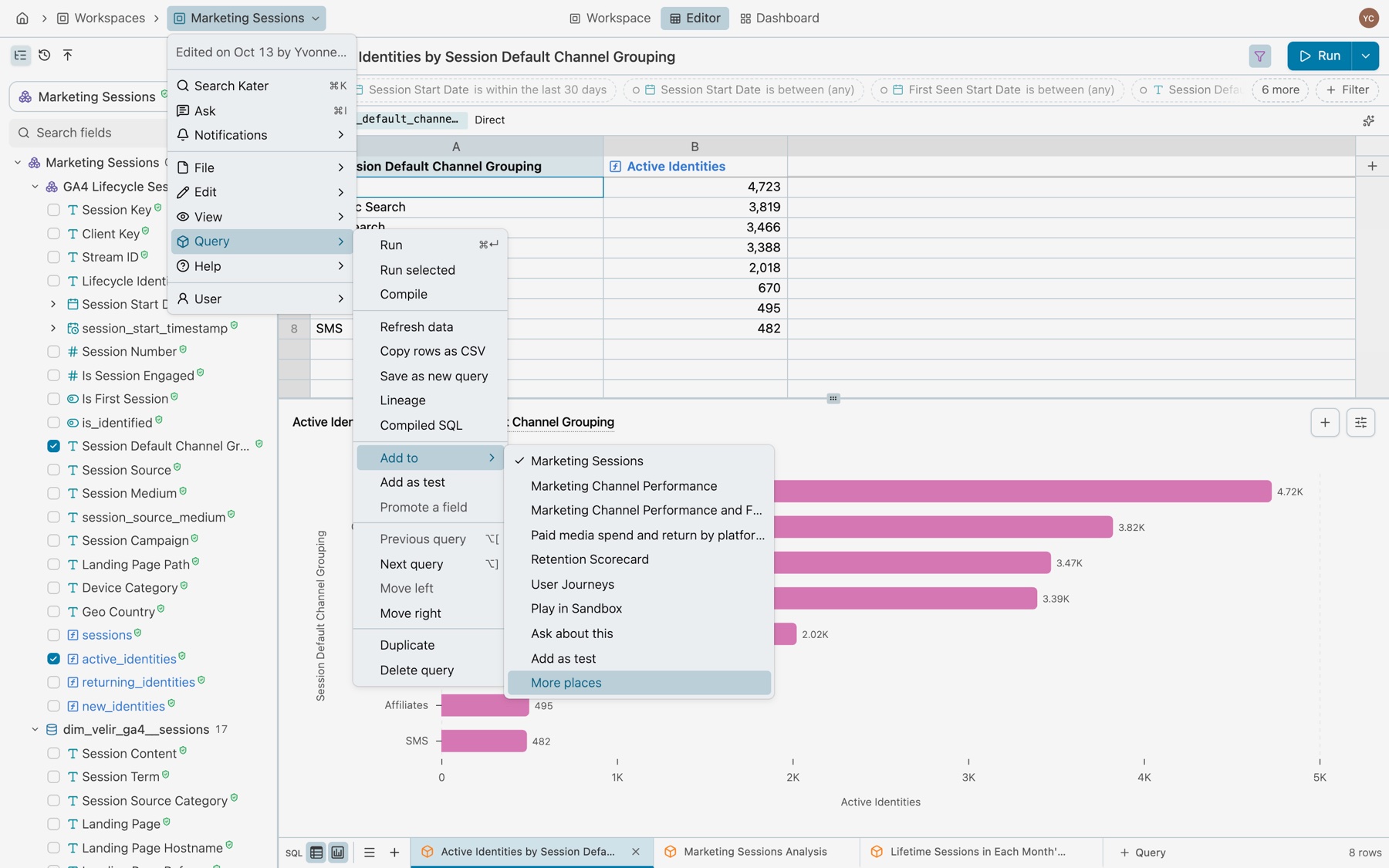Expand session_start_timestamp field
The image size is (1389, 868).
coord(53,328)
